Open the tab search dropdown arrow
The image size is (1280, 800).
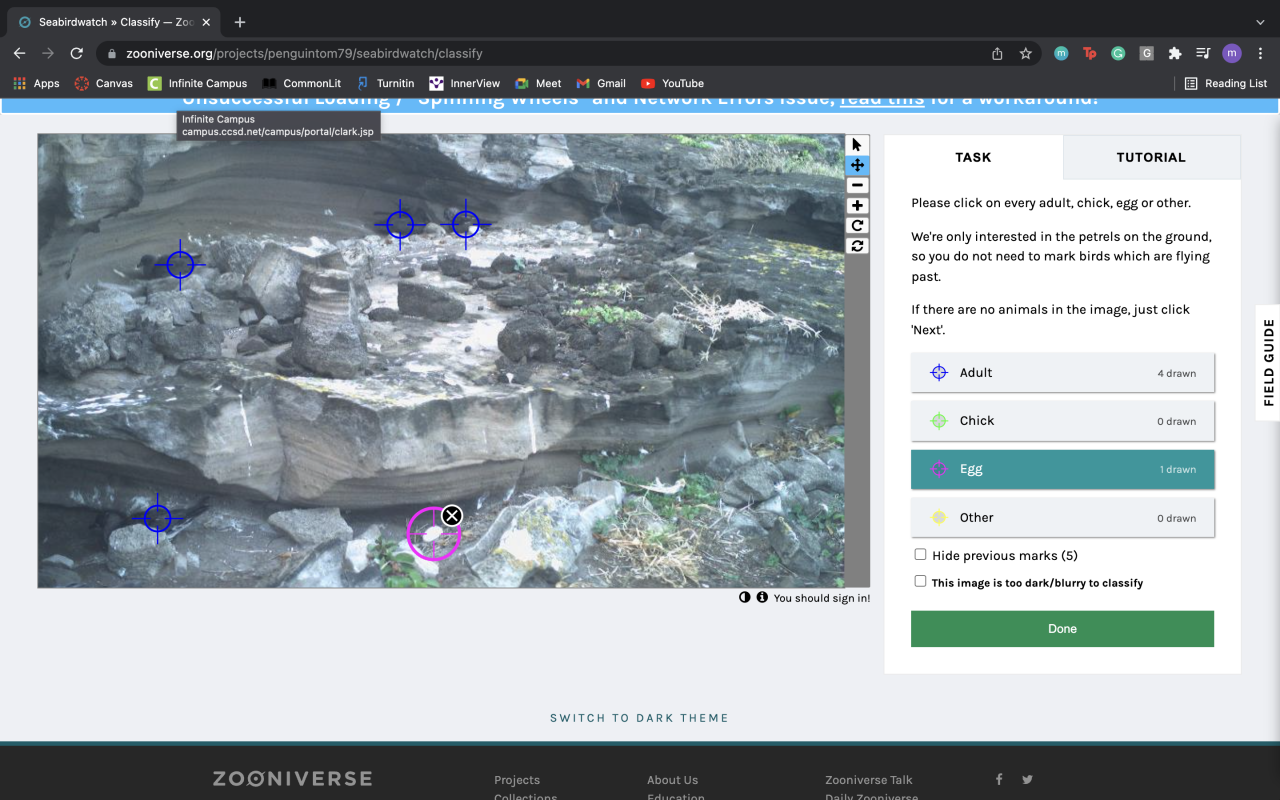pos(1260,22)
